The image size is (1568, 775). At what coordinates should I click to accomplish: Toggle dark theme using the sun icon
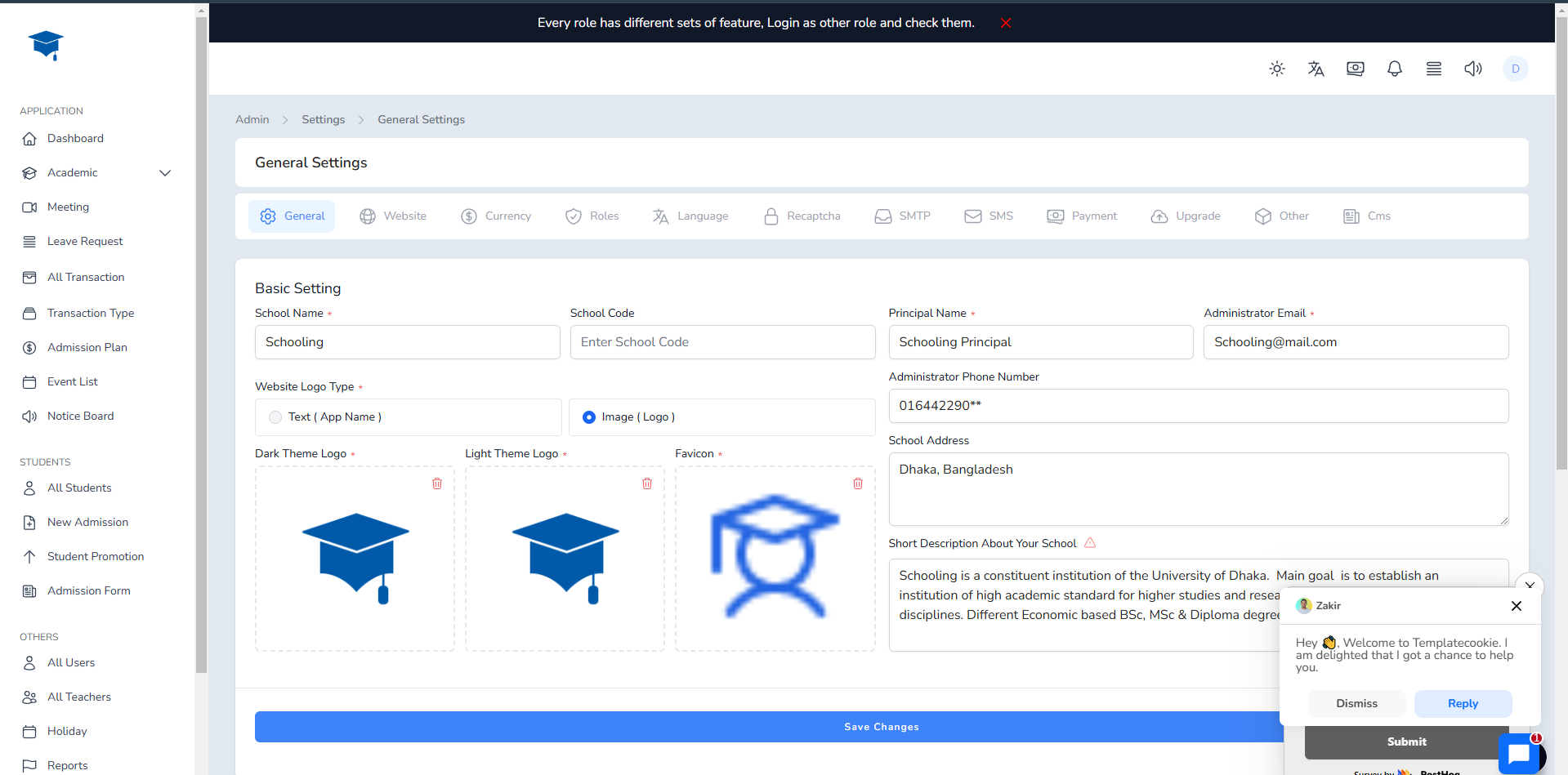click(x=1276, y=69)
